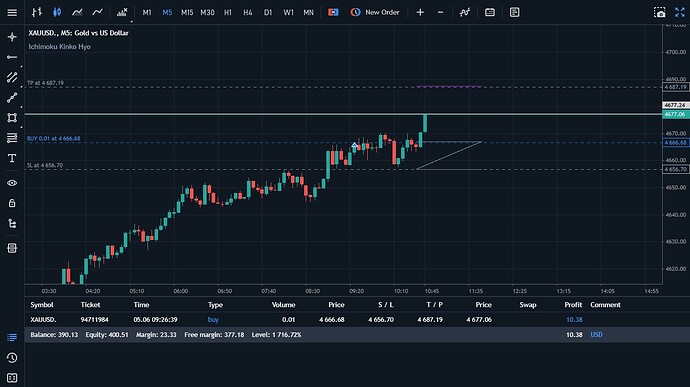Select the H1 timeframe
The height and width of the screenshot is (387, 690).
coord(228,12)
